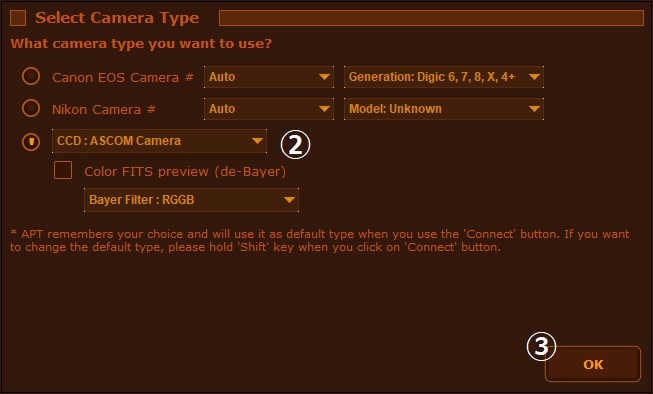Click the circled number 2 marker

click(295, 145)
